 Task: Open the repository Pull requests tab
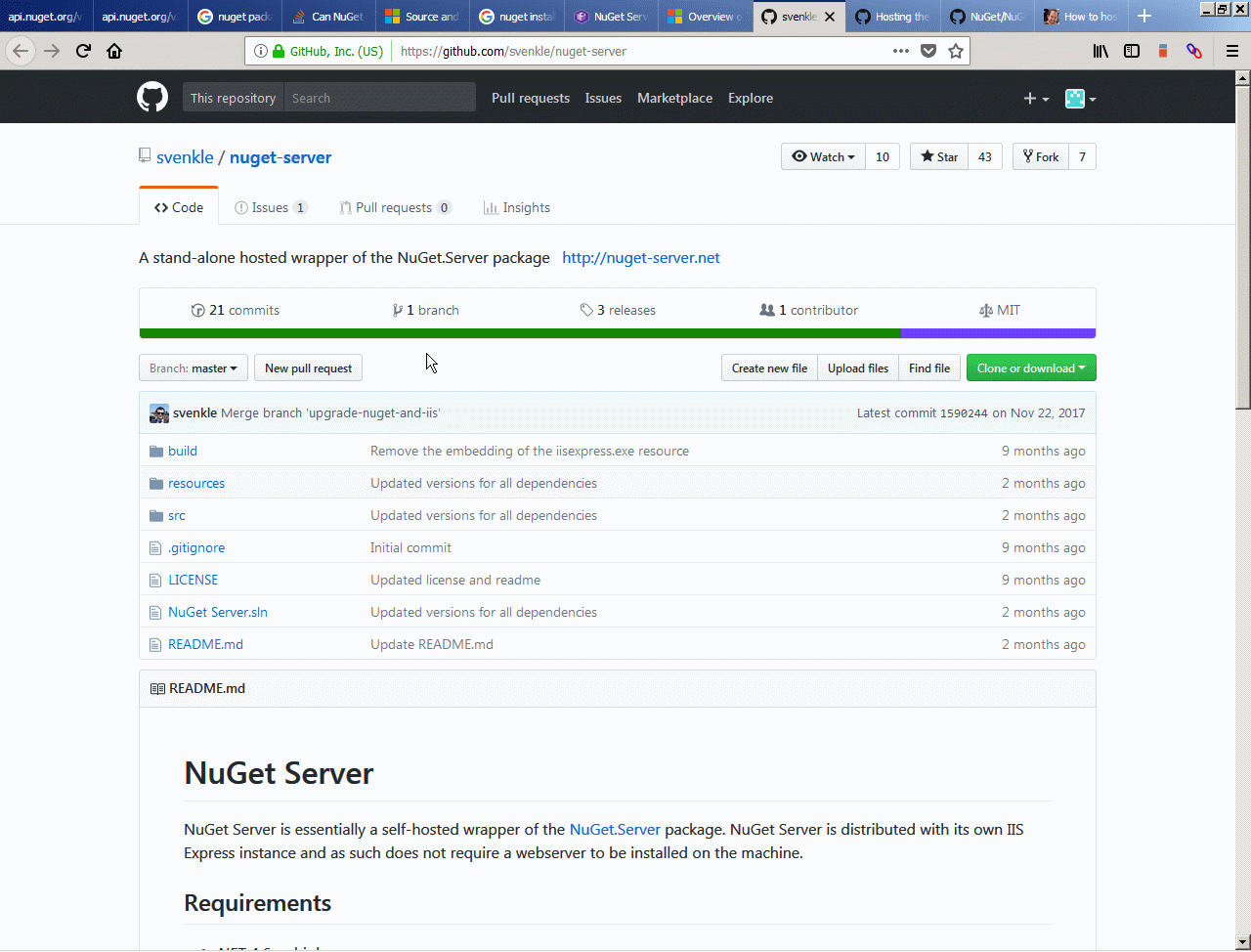pyautogui.click(x=396, y=207)
